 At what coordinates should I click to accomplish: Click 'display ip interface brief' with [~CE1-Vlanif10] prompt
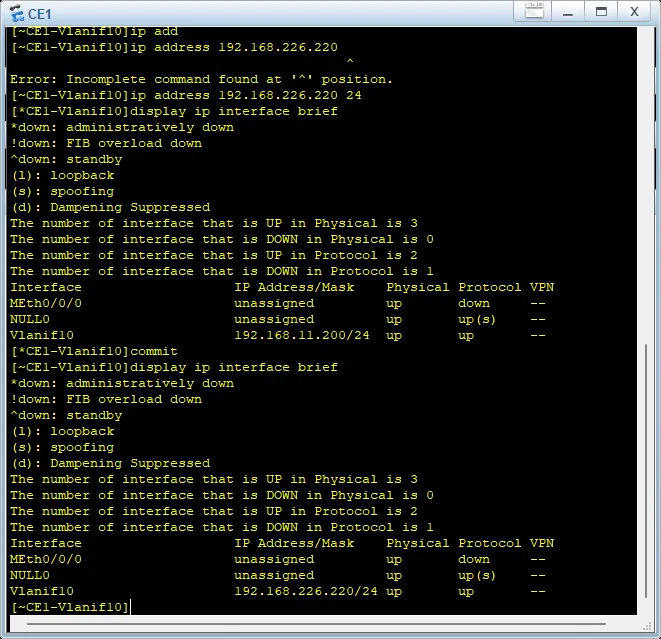click(174, 367)
